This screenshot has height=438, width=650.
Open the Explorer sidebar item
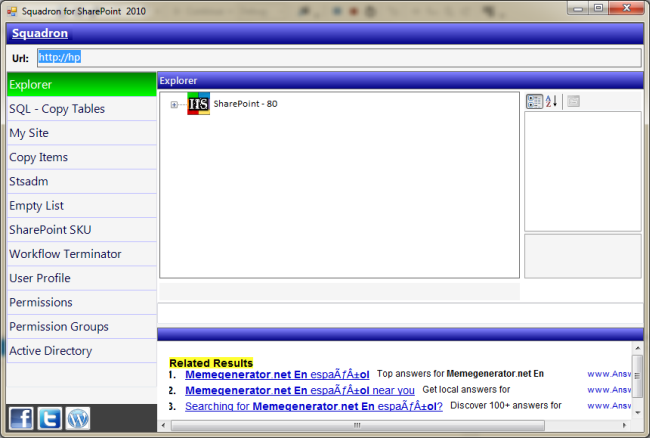[82, 85]
